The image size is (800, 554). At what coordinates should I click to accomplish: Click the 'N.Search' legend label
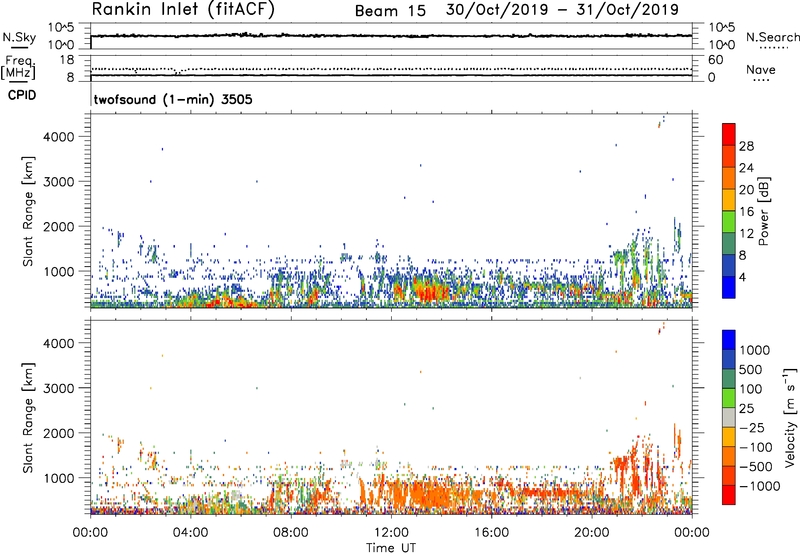click(772, 37)
